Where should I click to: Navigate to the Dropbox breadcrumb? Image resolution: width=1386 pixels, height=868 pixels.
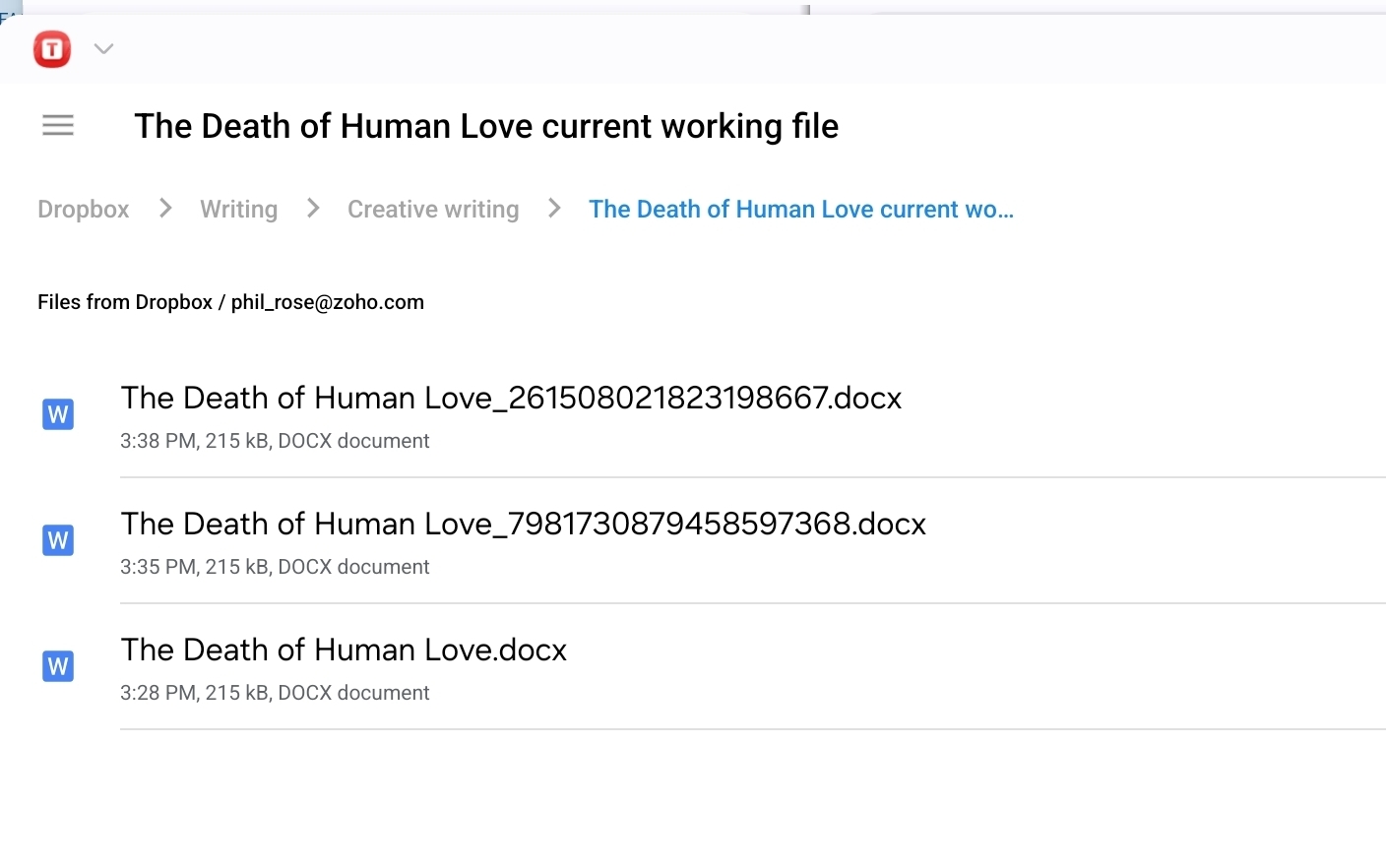[x=84, y=210]
